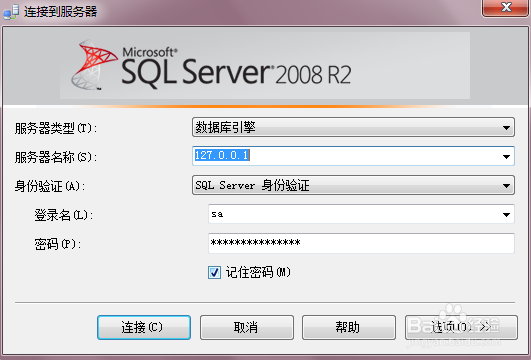
Task: Expand the 服务器名称 dropdown arrow
Action: [x=506, y=156]
